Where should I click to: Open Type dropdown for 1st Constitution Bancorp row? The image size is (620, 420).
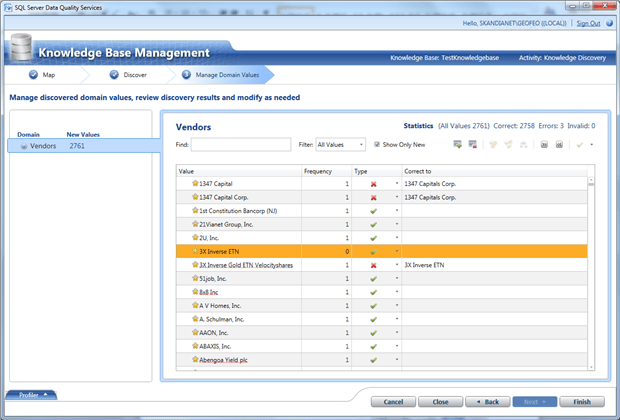point(397,210)
